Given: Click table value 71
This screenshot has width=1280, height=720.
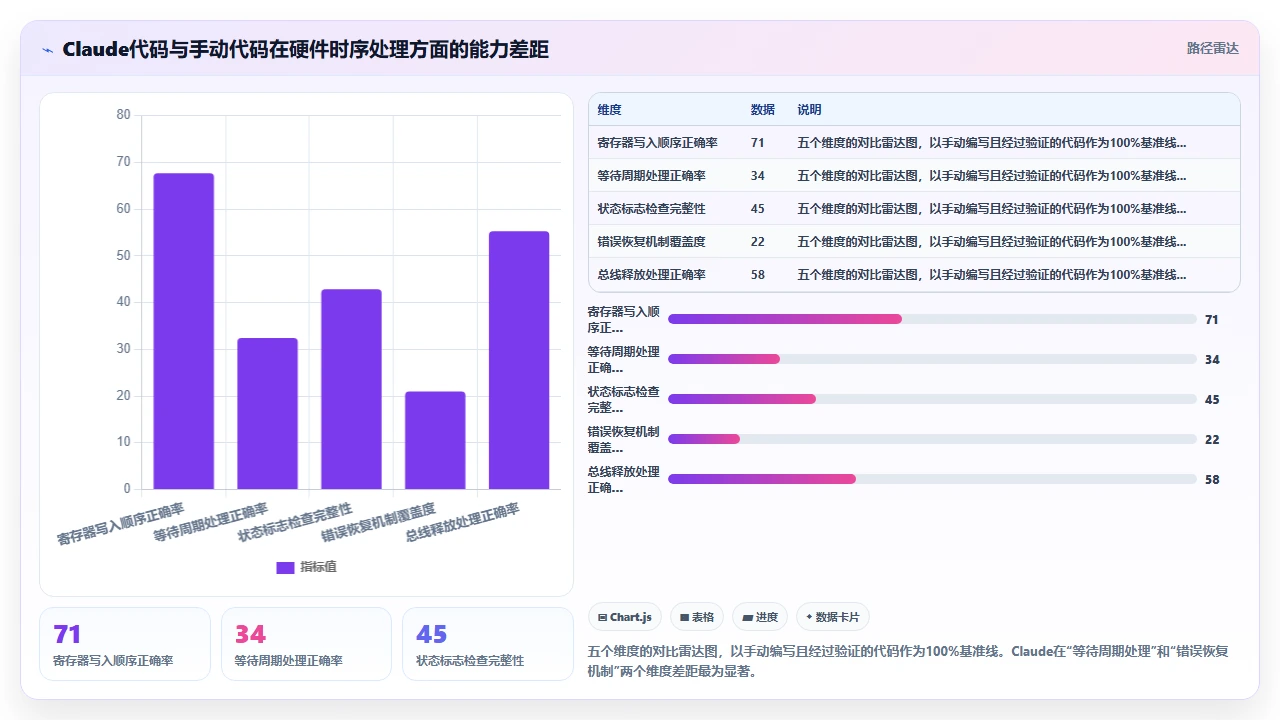Looking at the screenshot, I should click(x=757, y=143).
